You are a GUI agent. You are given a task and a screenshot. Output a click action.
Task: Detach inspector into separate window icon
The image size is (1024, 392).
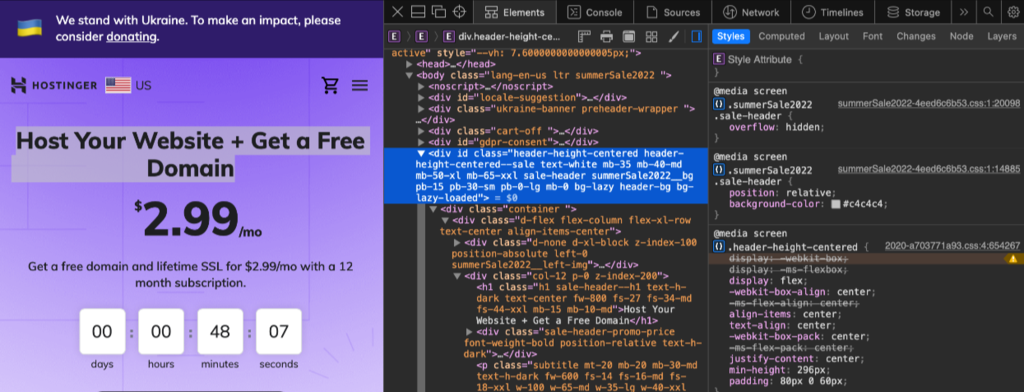click(439, 12)
